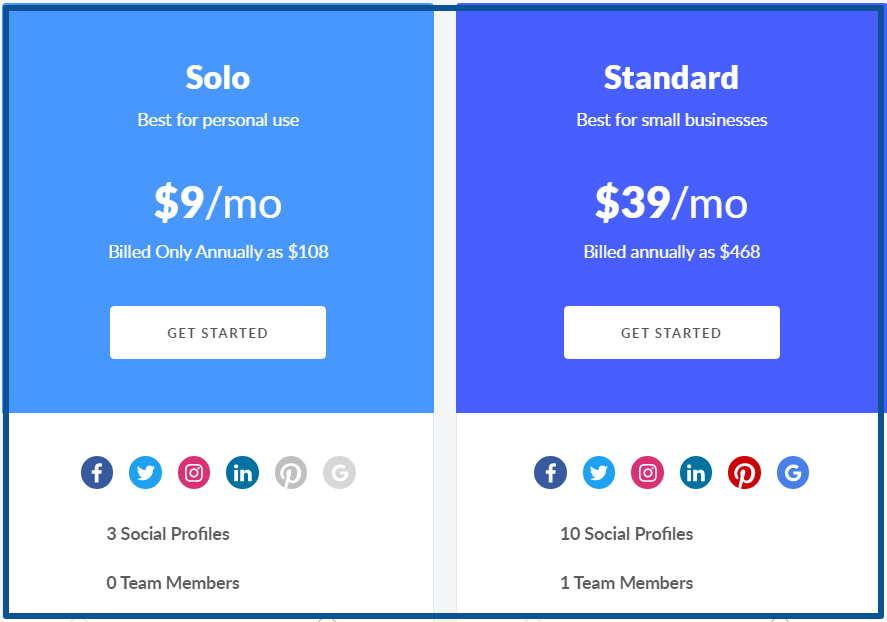Click the blue Google icon in Standard plan
Screen dimensions: 887x622
[793, 472]
